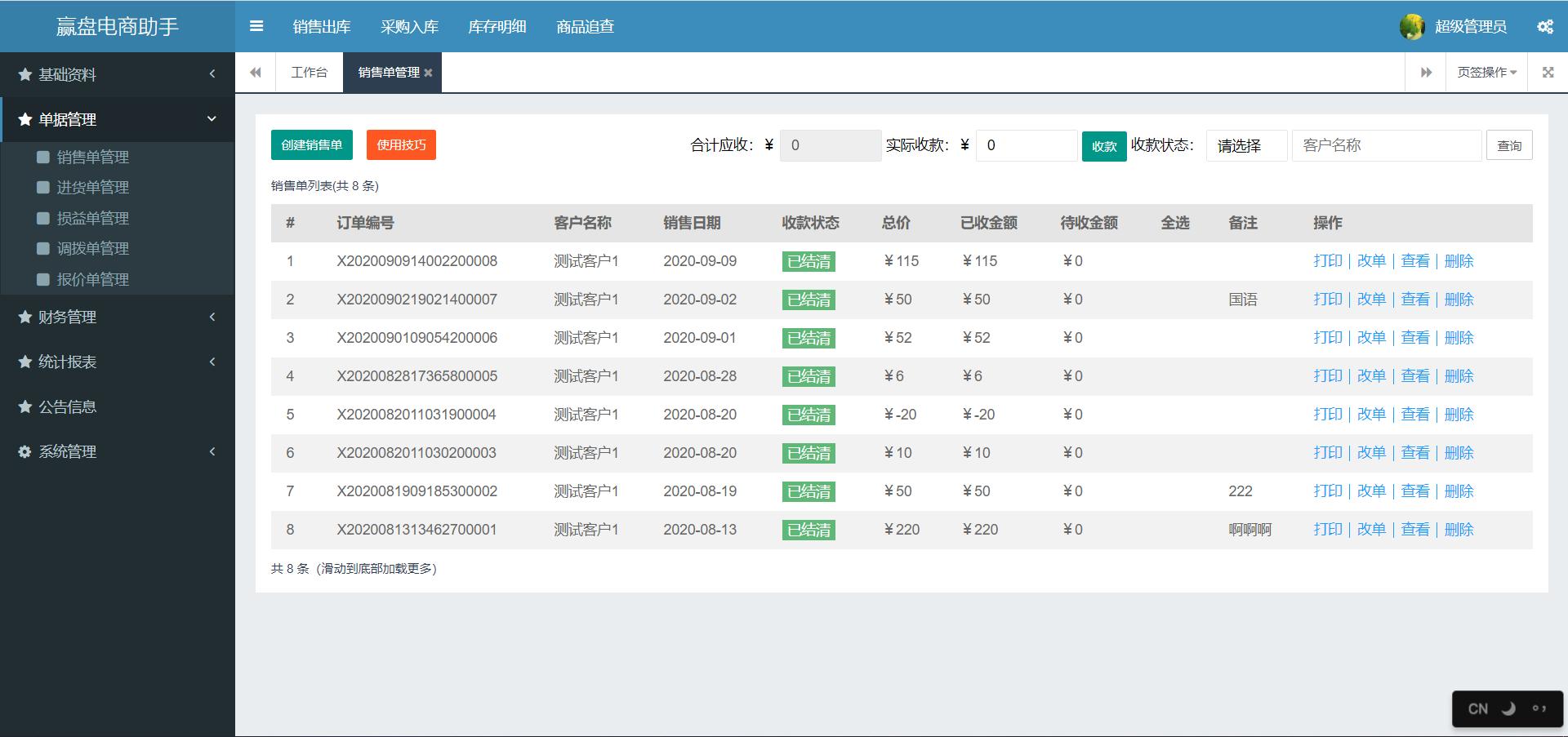Open the 收款状态 请选择 dropdown

(1246, 145)
